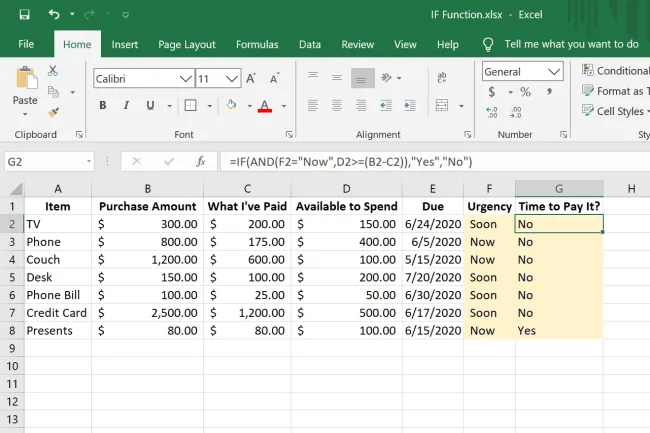Open the Cell Styles gallery
This screenshot has width=650, height=433.
617,112
